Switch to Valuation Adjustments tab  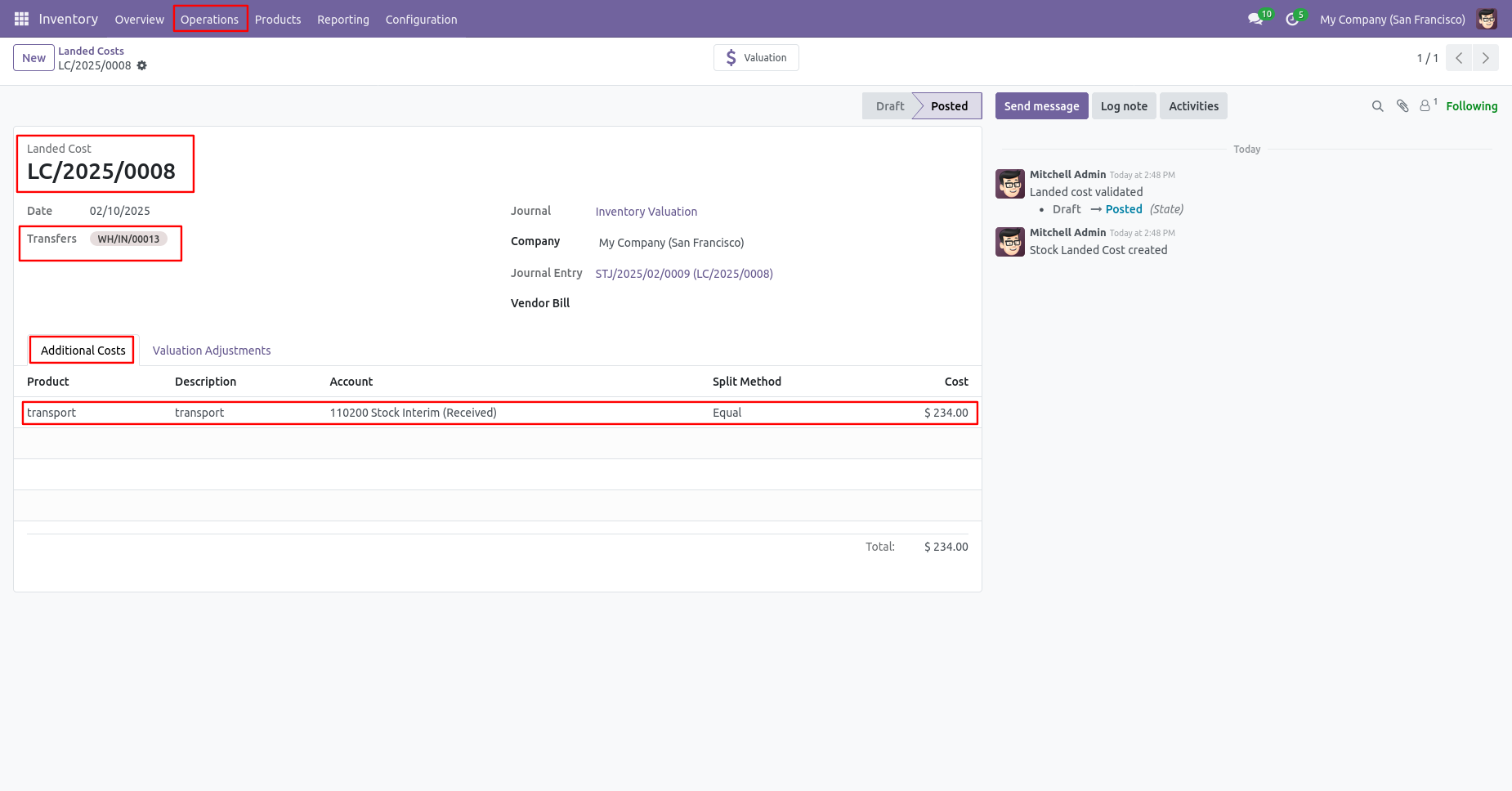212,351
